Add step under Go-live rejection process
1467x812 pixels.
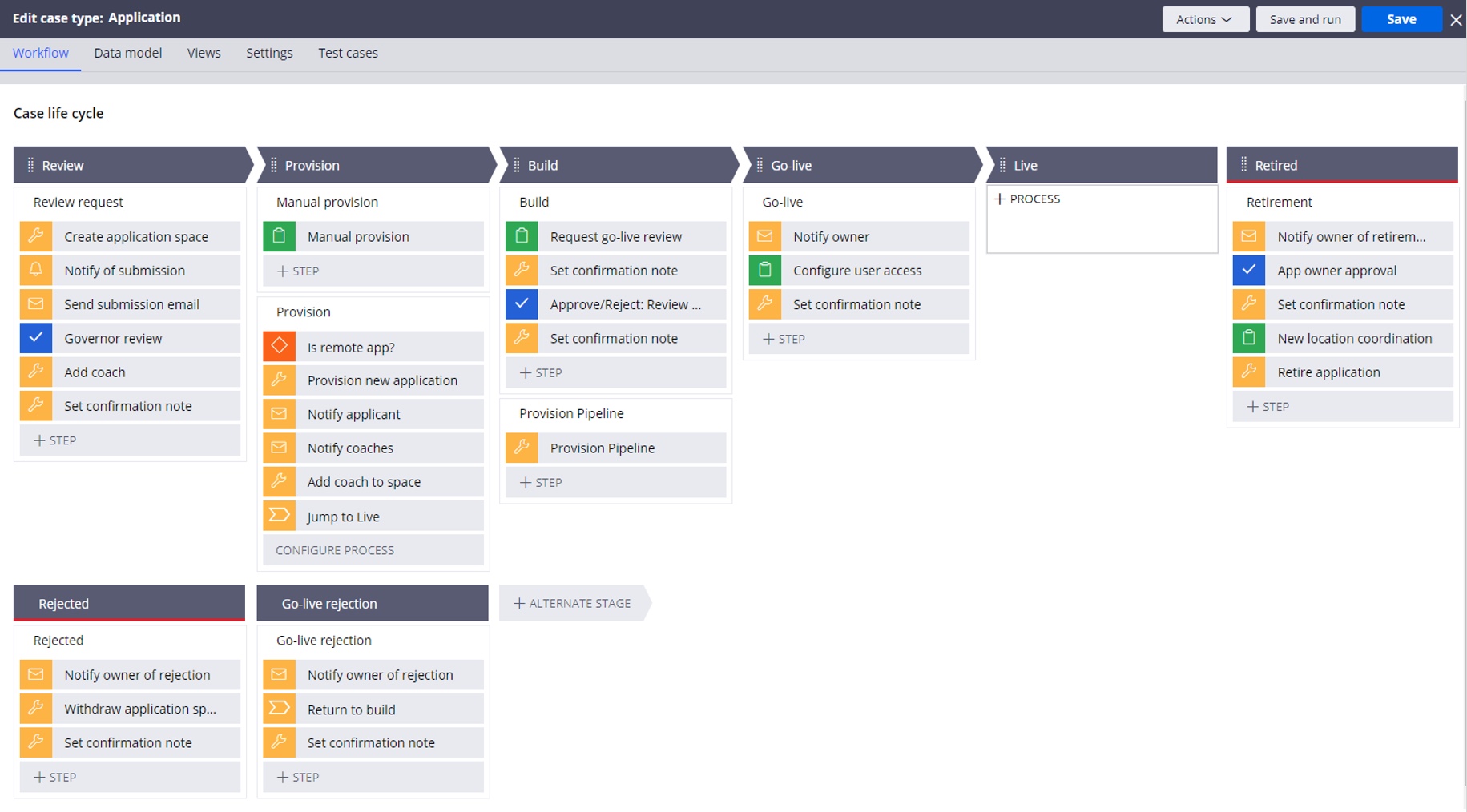tap(373, 777)
